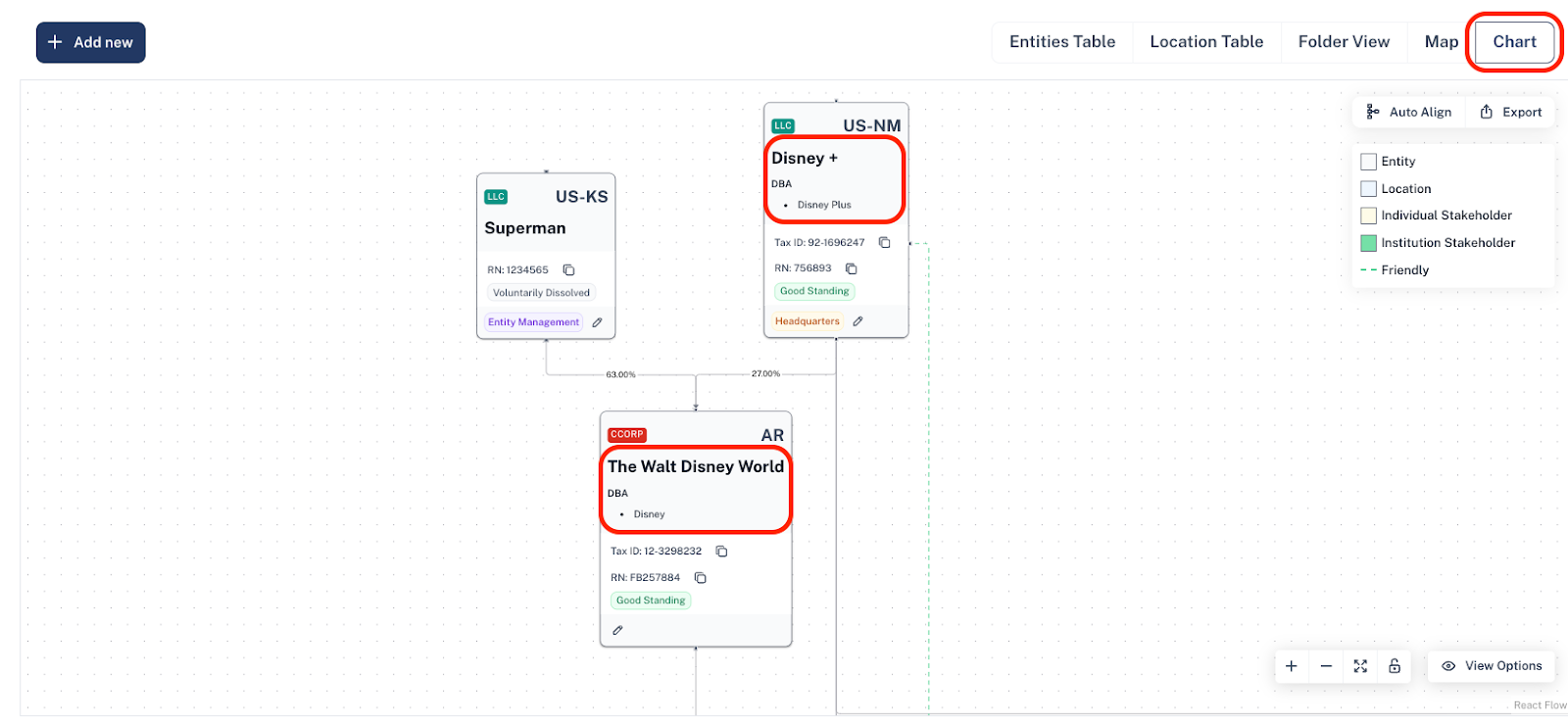Image resolution: width=1568 pixels, height=722 pixels.
Task: Zoom out with the minus control
Action: point(1326,666)
